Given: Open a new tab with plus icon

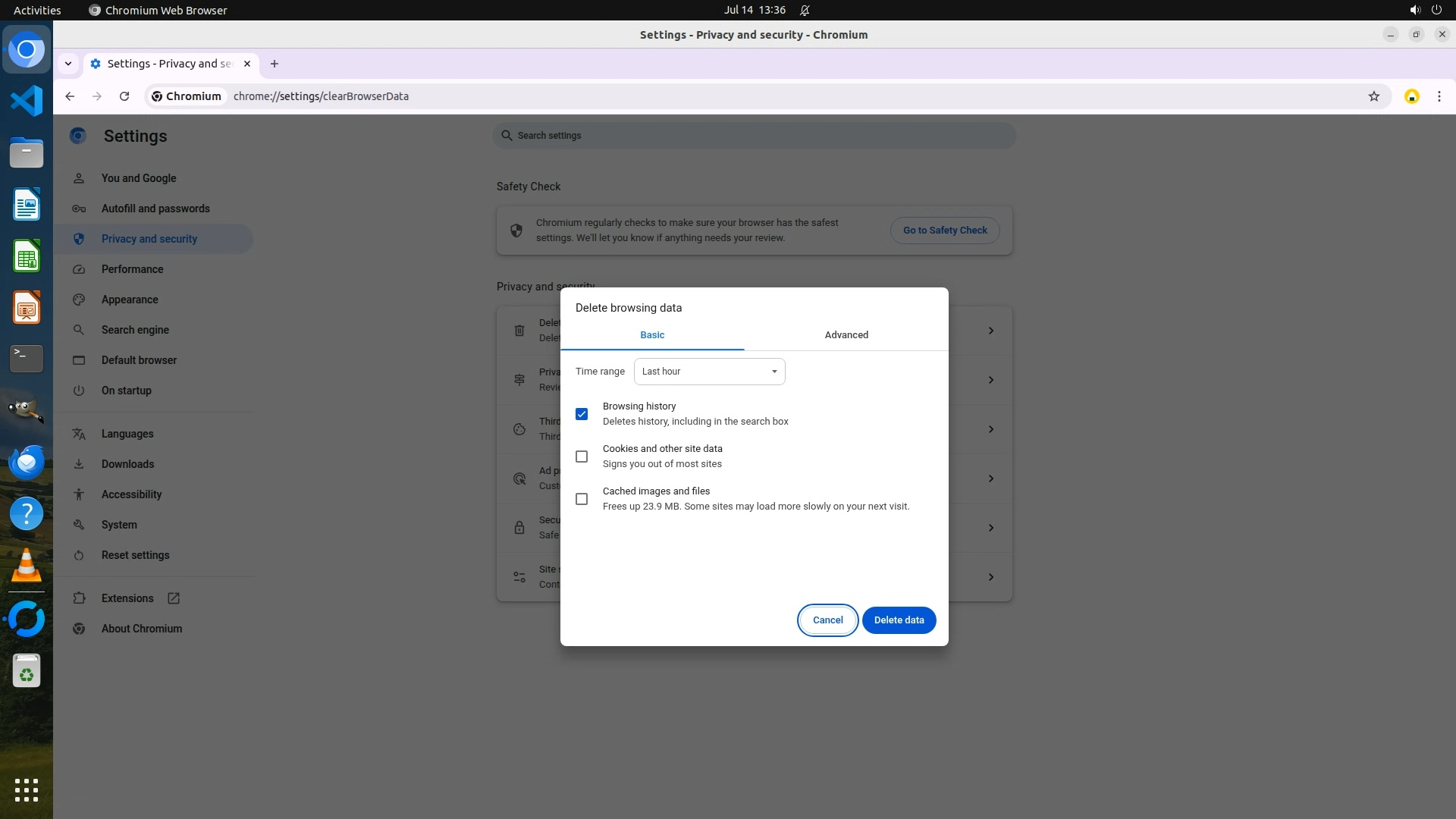Looking at the screenshot, I should click(x=275, y=64).
